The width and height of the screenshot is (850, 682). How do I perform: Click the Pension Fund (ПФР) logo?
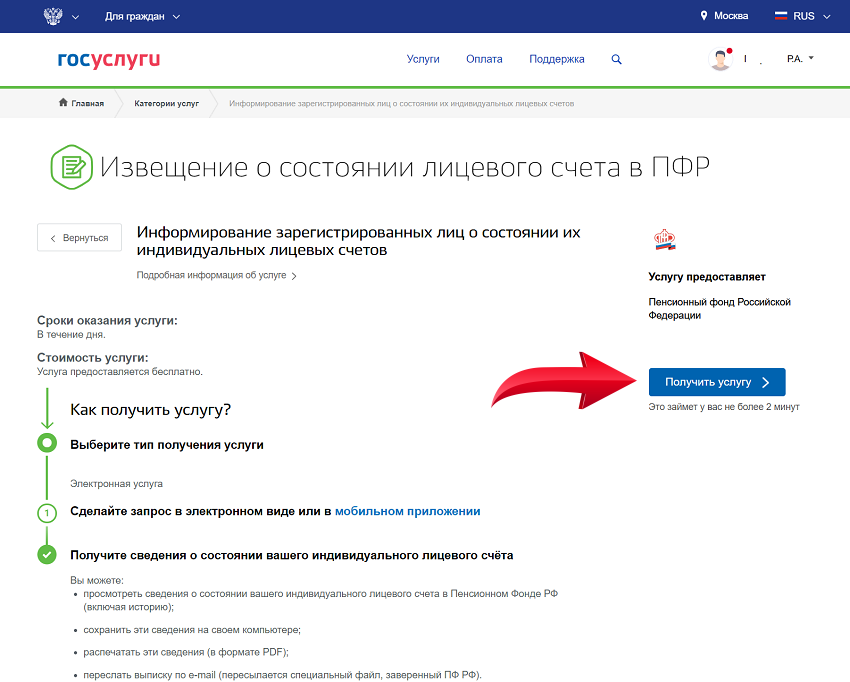click(665, 237)
